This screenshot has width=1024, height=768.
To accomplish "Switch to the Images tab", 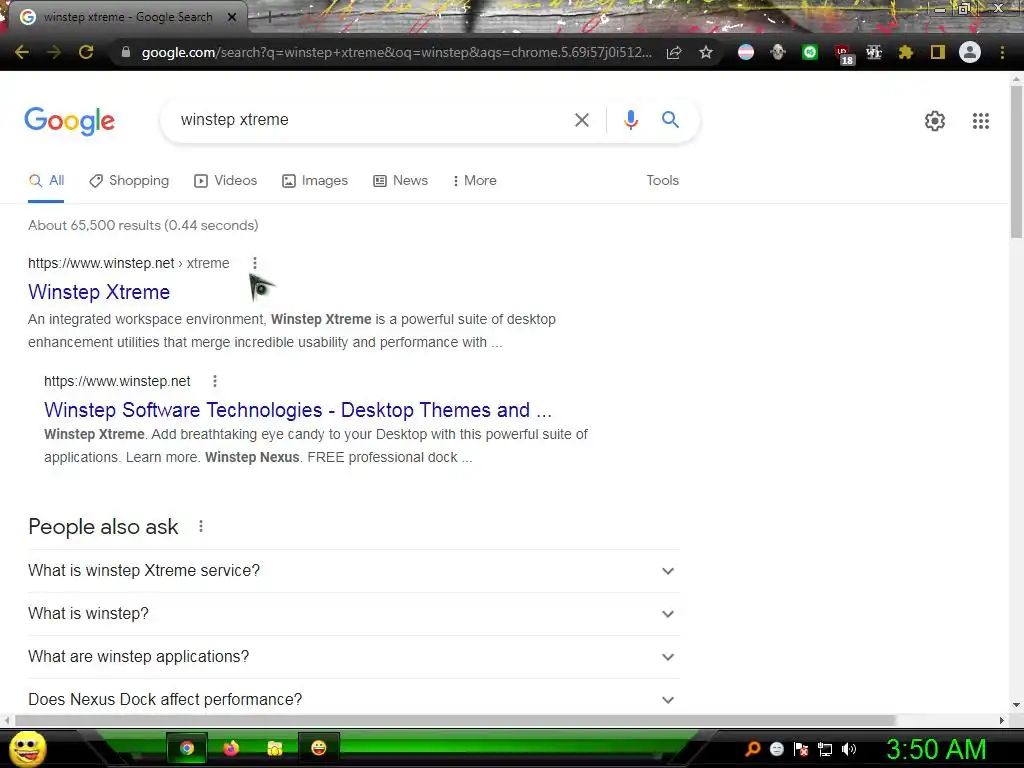I will click(x=315, y=181).
